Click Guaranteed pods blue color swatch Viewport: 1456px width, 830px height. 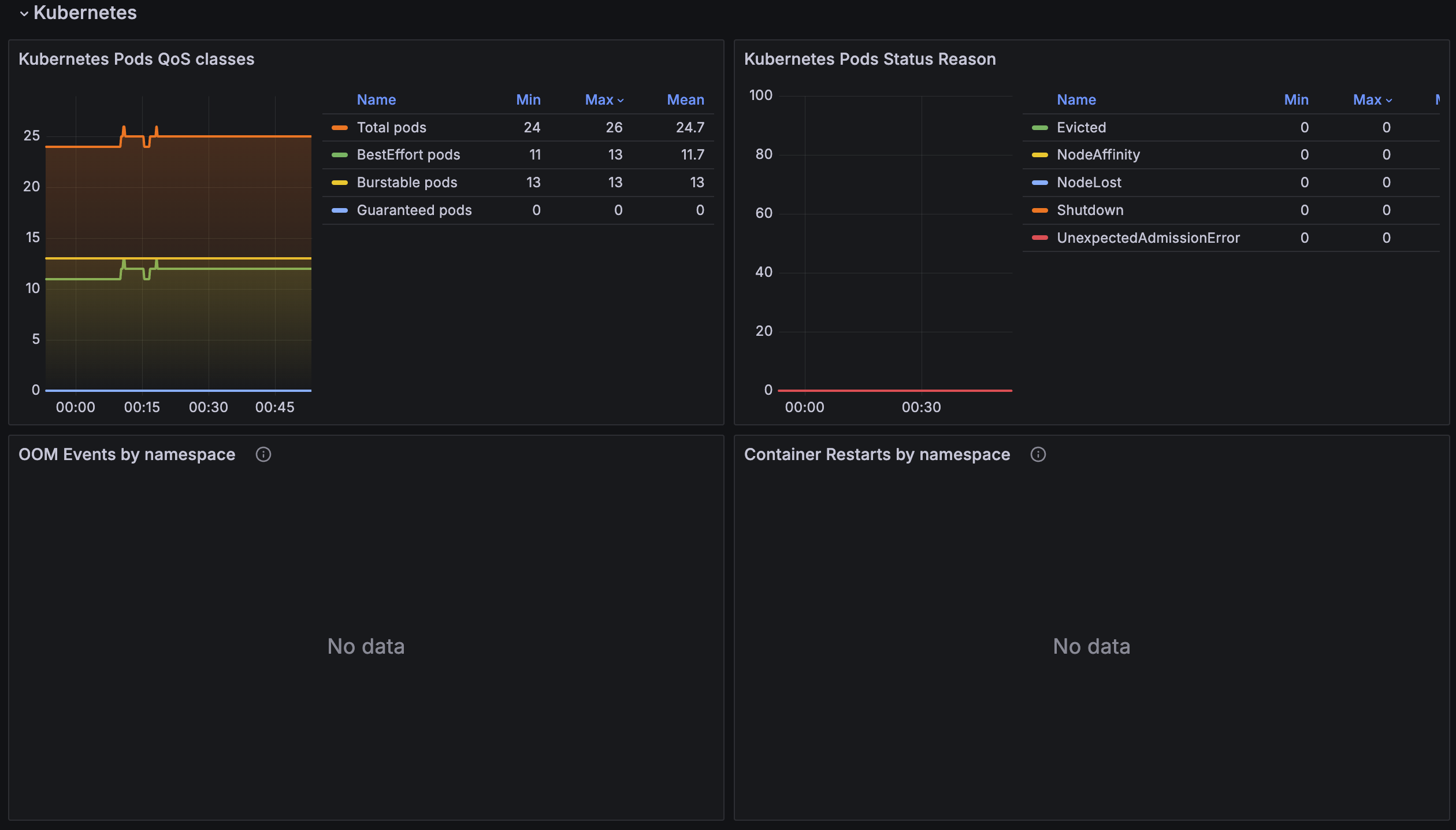point(340,210)
